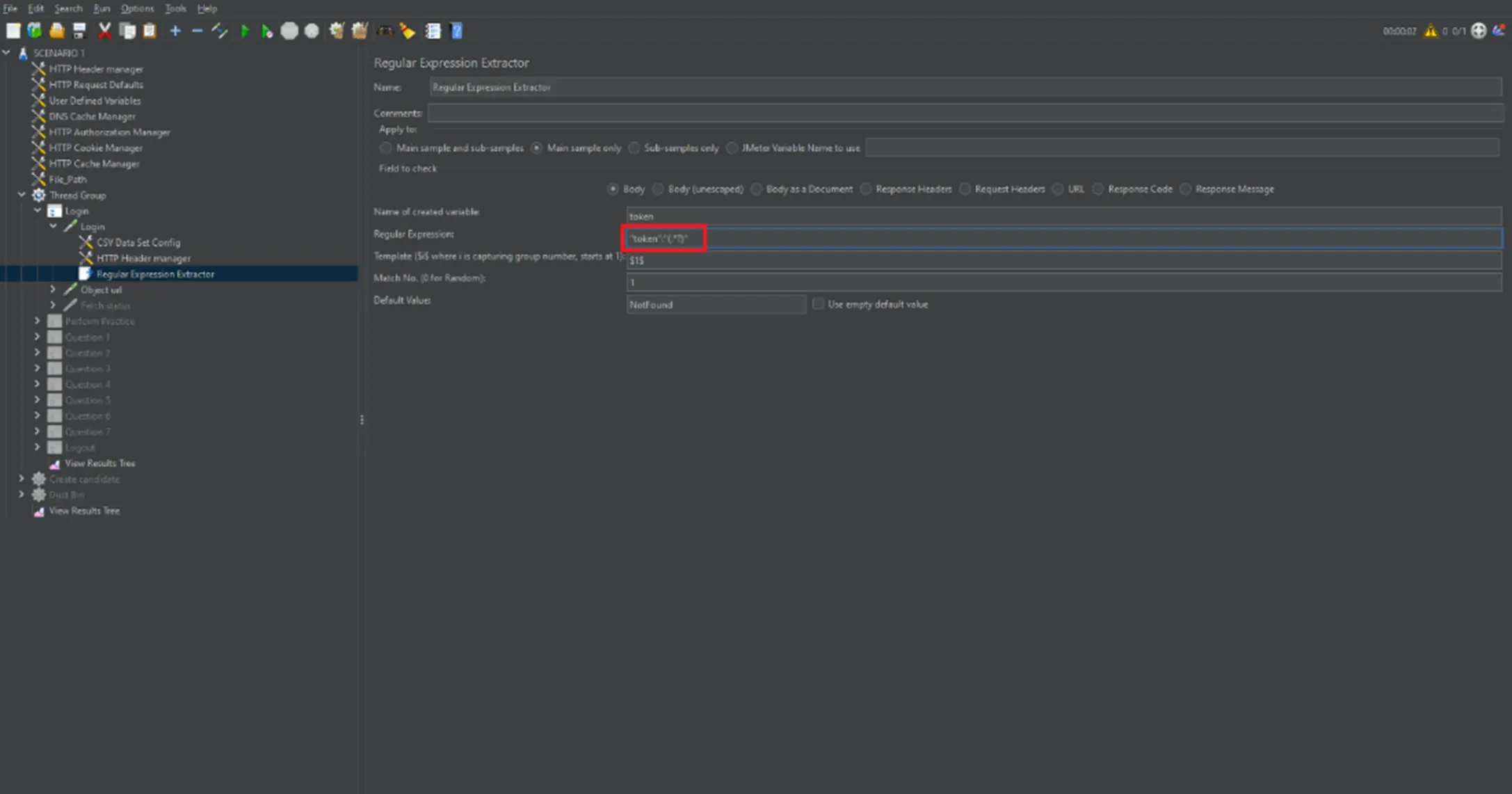Clear all results with the broom icon
1512x794 pixels.
tap(408, 31)
